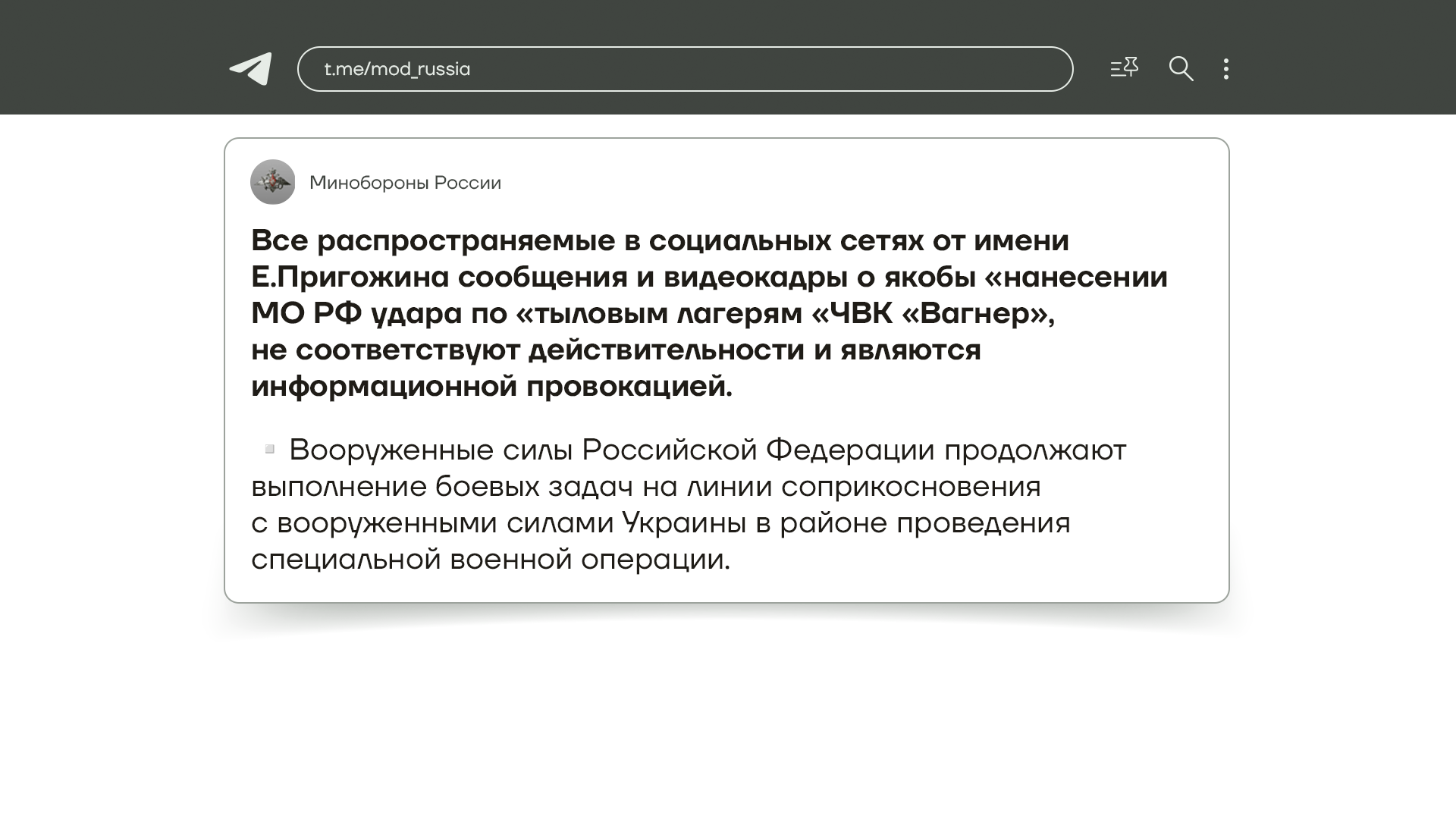Click the search magnifier icon
Viewport: 1456px width, 819px height.
coord(1181,69)
